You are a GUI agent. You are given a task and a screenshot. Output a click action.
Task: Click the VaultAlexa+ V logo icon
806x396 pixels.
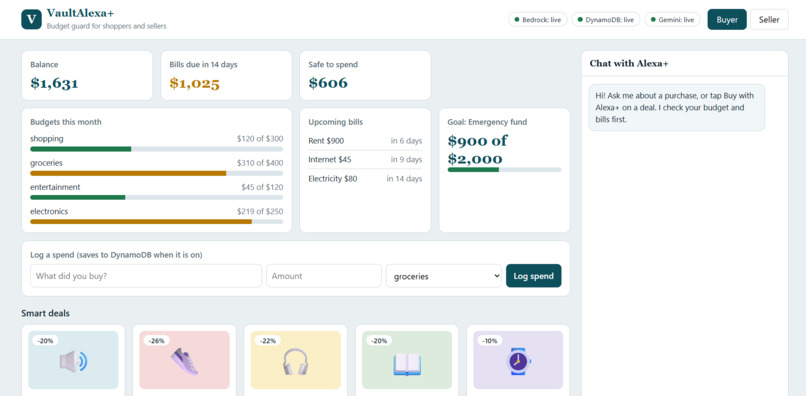31,20
